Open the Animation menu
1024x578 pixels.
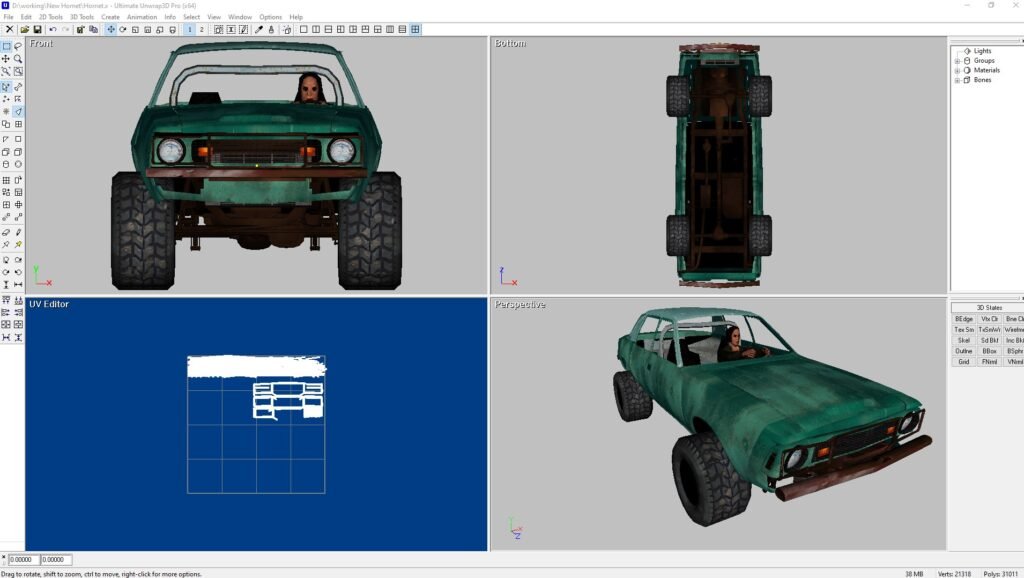pyautogui.click(x=142, y=17)
